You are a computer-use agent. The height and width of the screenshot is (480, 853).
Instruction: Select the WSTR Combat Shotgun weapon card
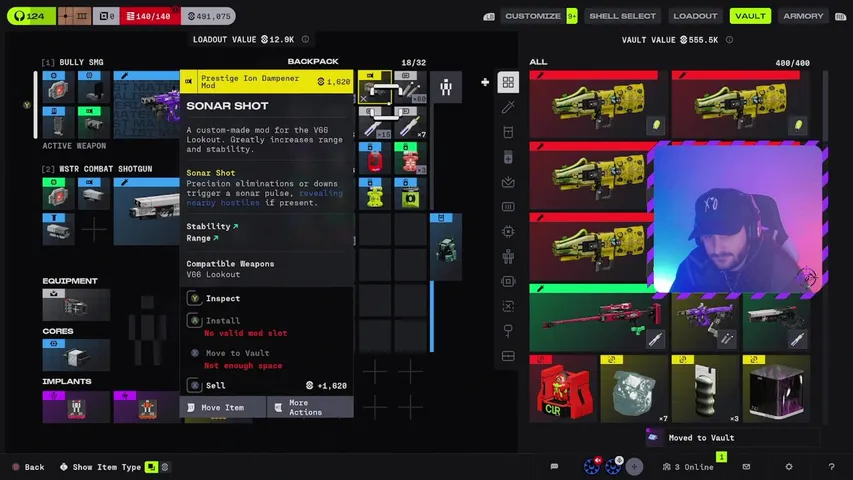146,211
